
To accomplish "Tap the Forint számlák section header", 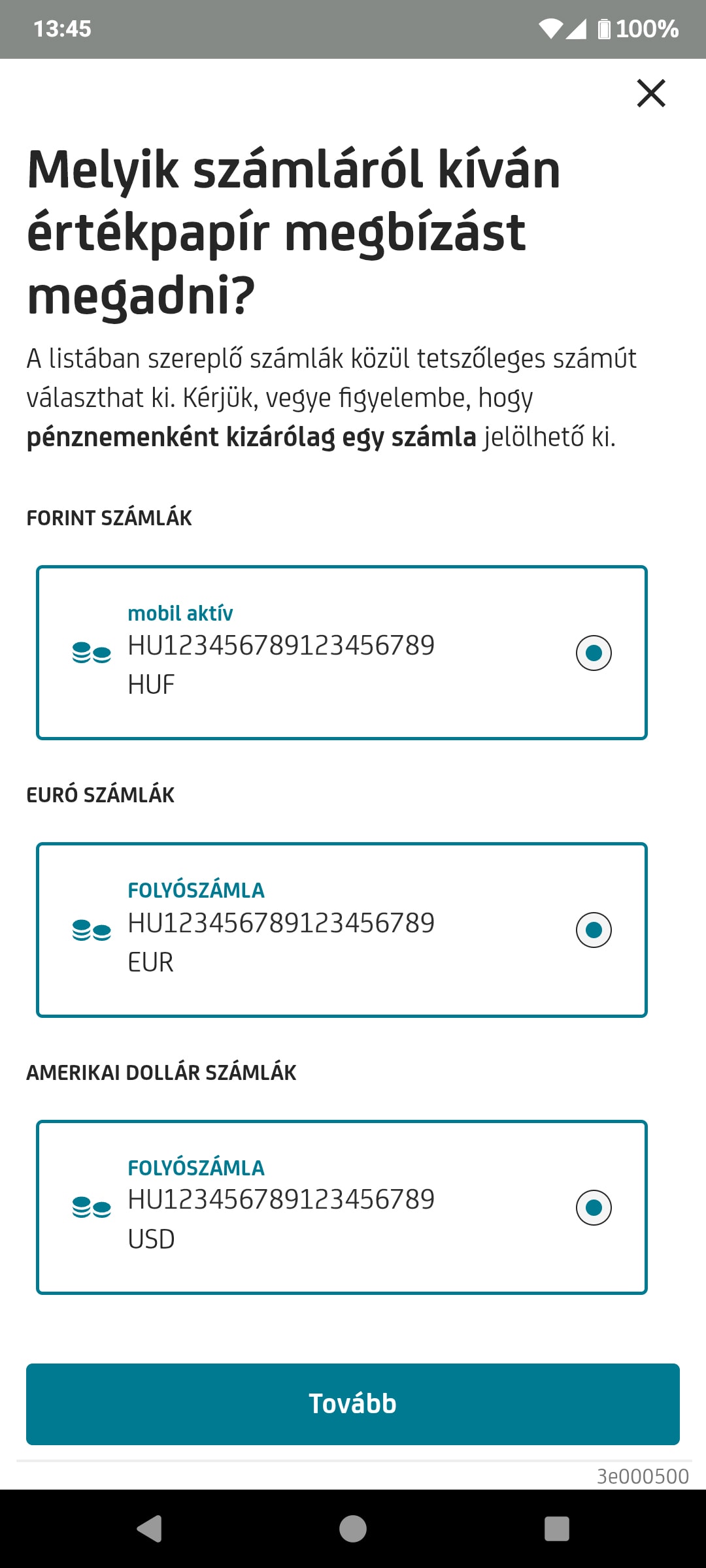I will point(109,518).
